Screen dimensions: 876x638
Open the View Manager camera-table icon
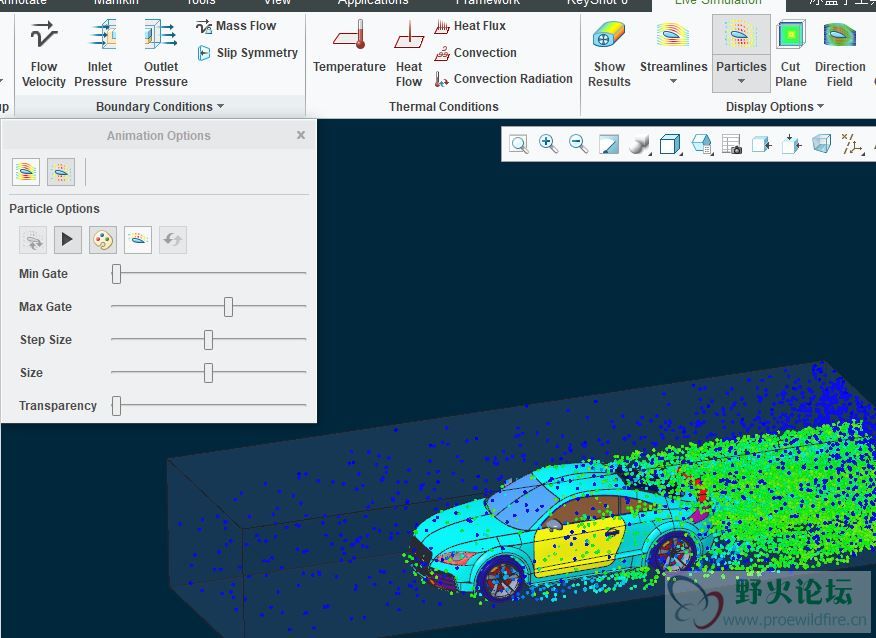point(731,144)
